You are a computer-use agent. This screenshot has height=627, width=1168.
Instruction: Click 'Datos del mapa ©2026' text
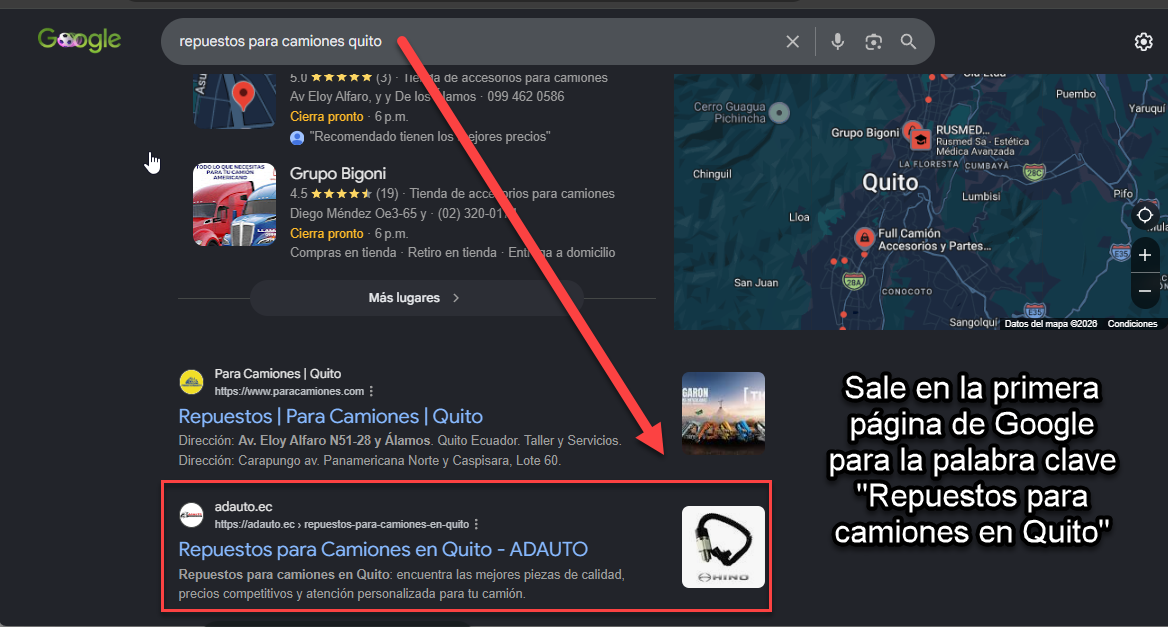(x=1050, y=324)
